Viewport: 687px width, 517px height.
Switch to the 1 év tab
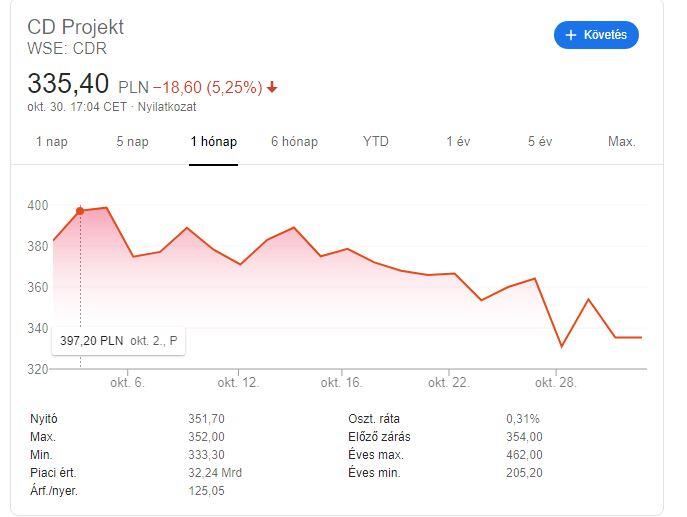[458, 142]
